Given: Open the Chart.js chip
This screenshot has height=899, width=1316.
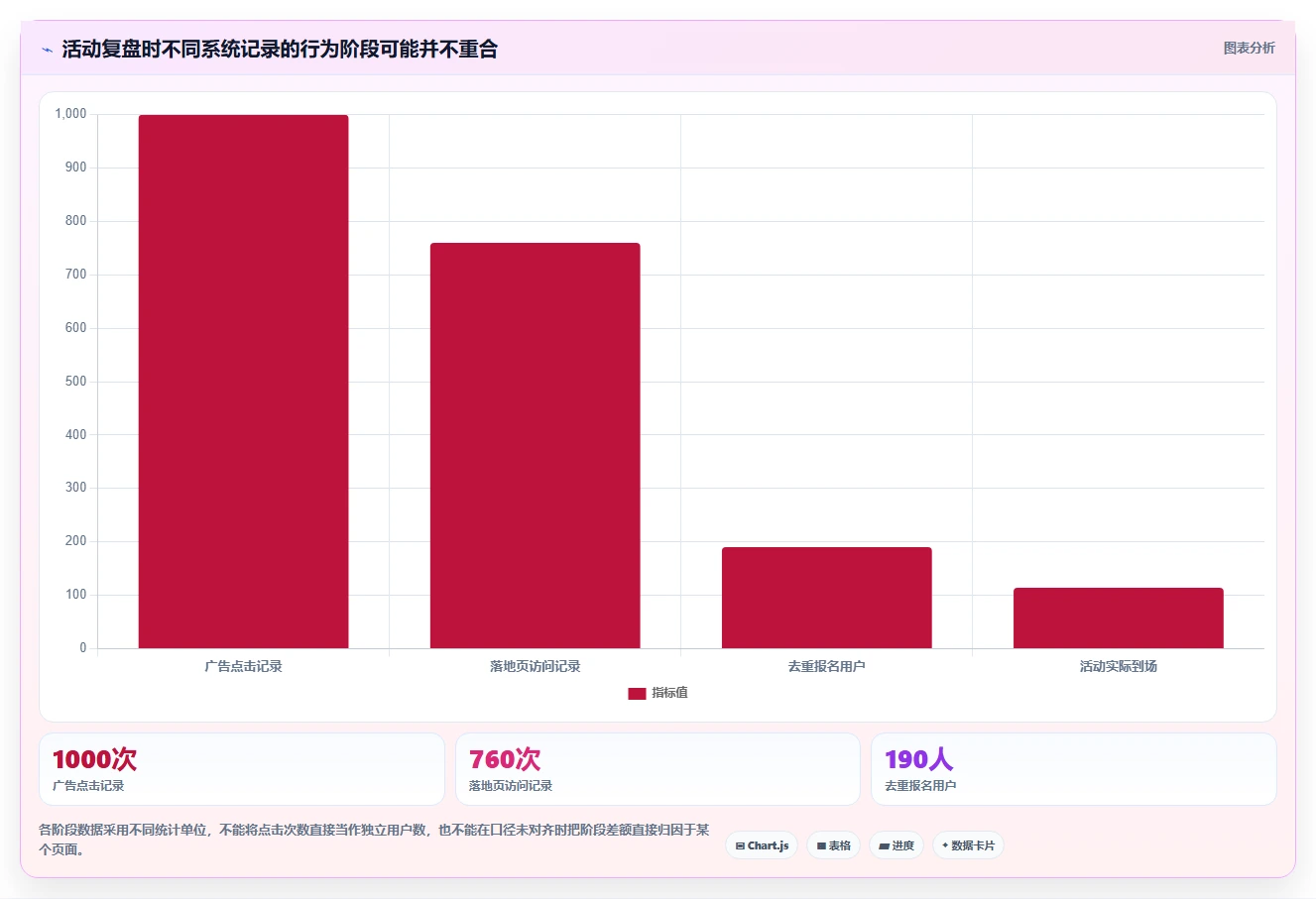Looking at the screenshot, I should point(762,845).
